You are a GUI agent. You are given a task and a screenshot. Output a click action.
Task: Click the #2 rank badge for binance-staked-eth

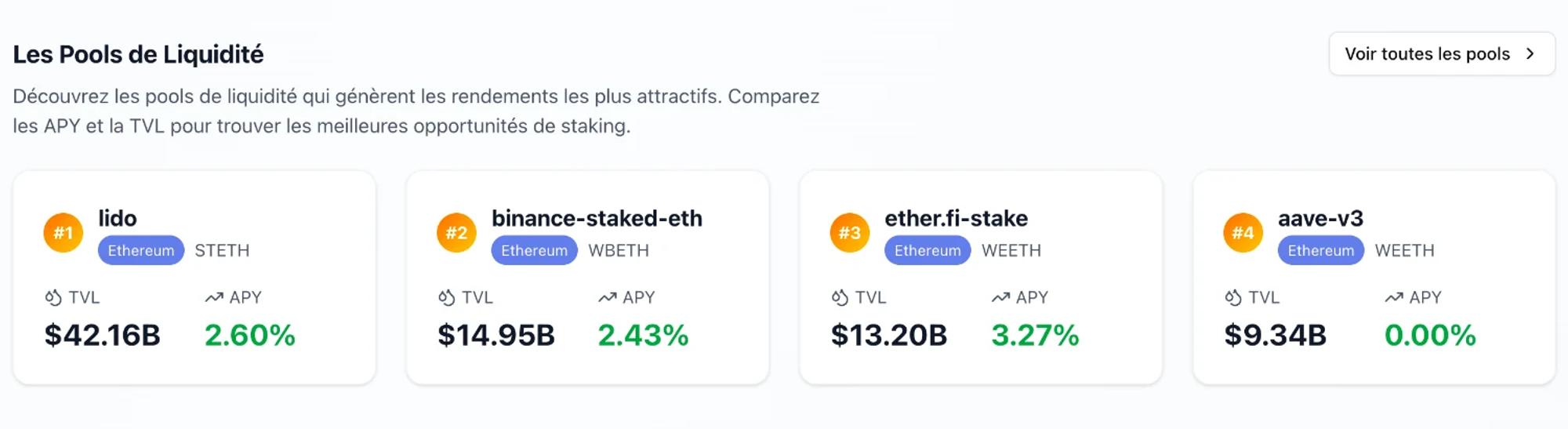(456, 233)
